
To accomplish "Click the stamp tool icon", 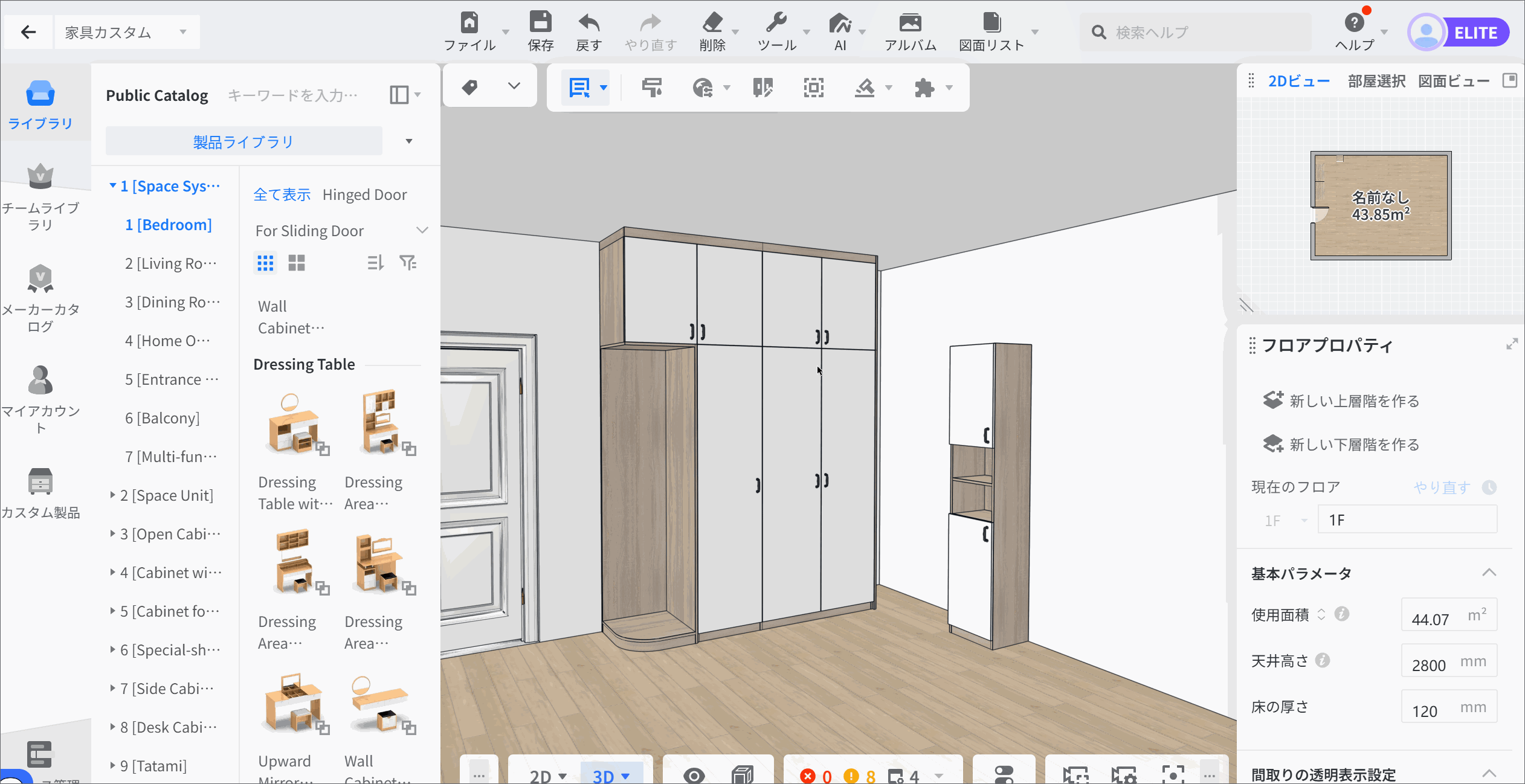I will tap(865, 88).
